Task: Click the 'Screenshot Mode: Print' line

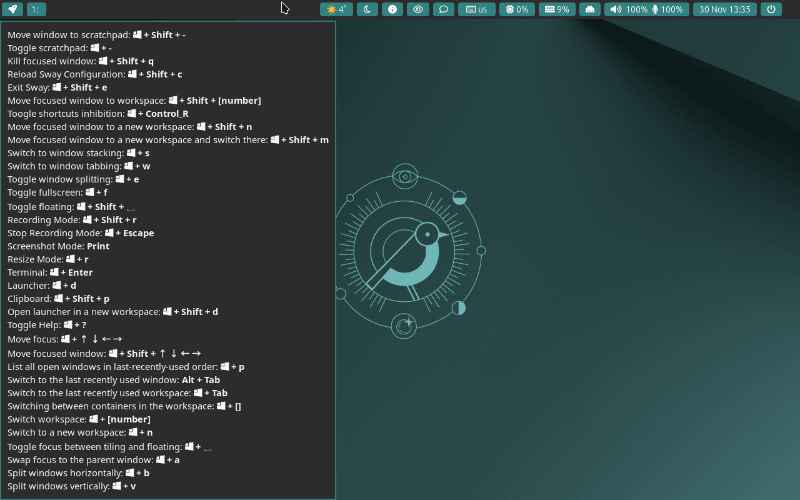Action: click(58, 246)
